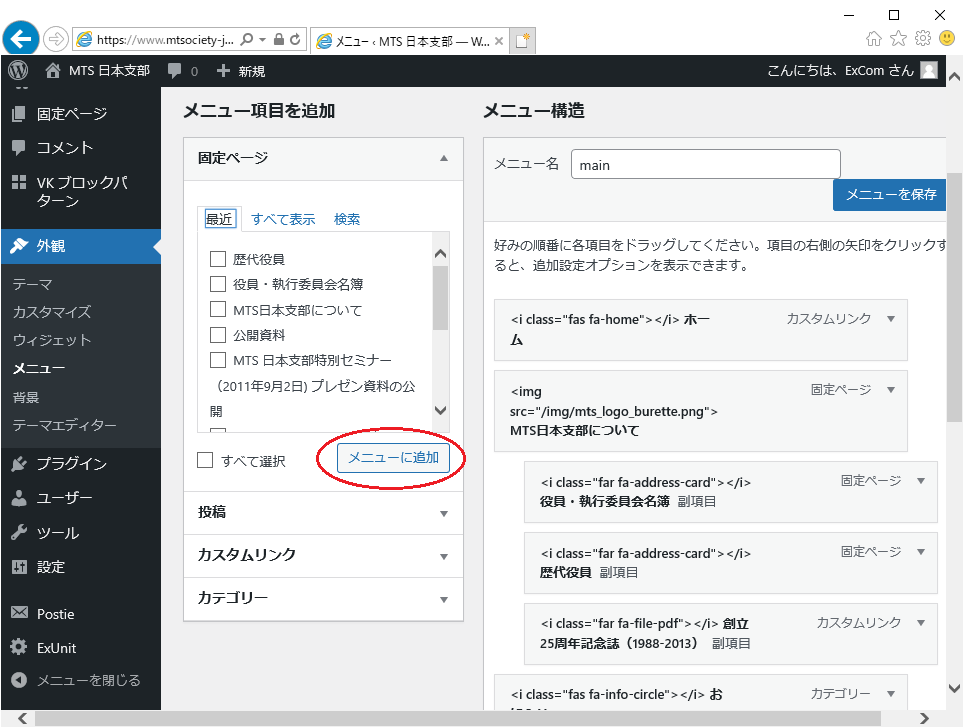Switch to the すべて表示 tab
Viewport: 964px width, 728px height.
click(x=283, y=219)
